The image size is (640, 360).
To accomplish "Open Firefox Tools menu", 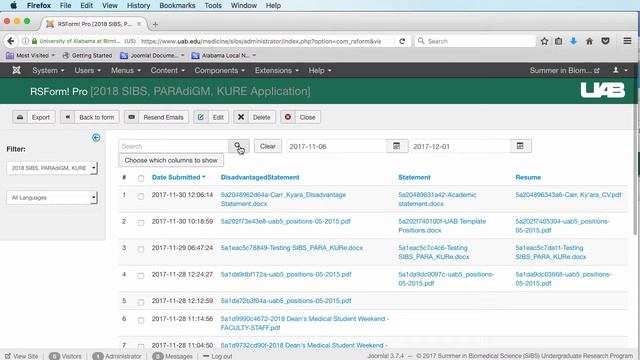I will 213,5.
